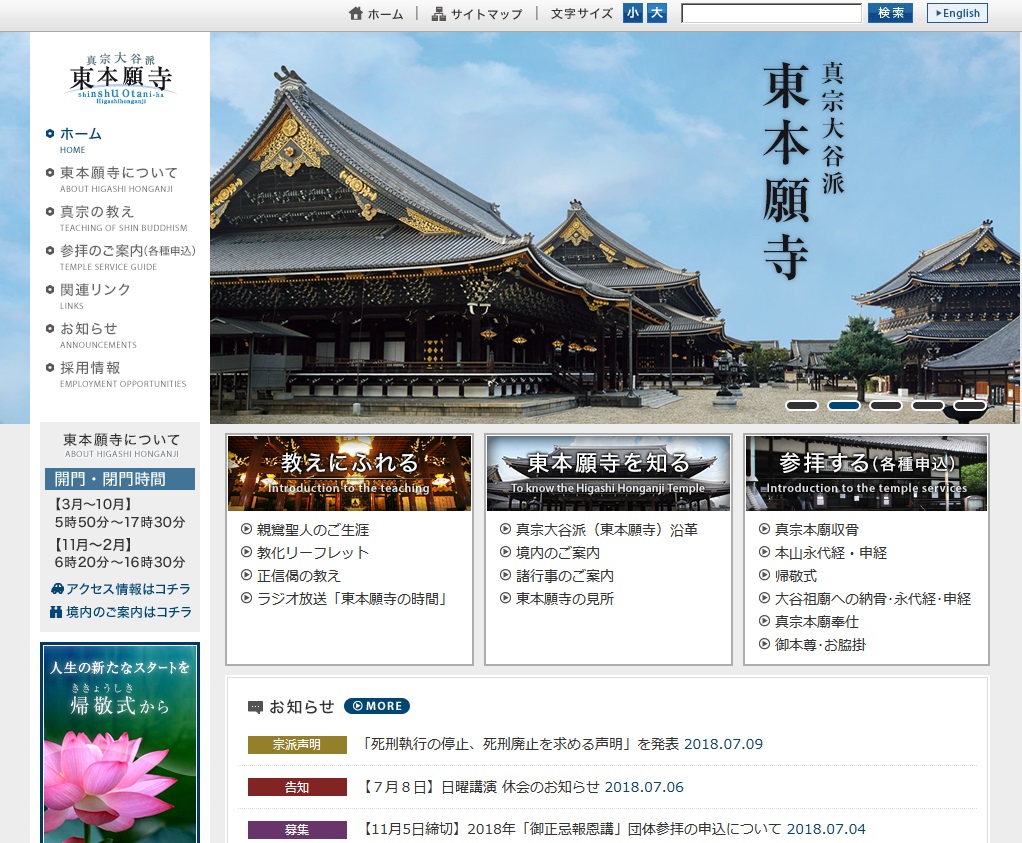Open 帰敬式 link in right panel
The image size is (1022, 843).
(795, 576)
